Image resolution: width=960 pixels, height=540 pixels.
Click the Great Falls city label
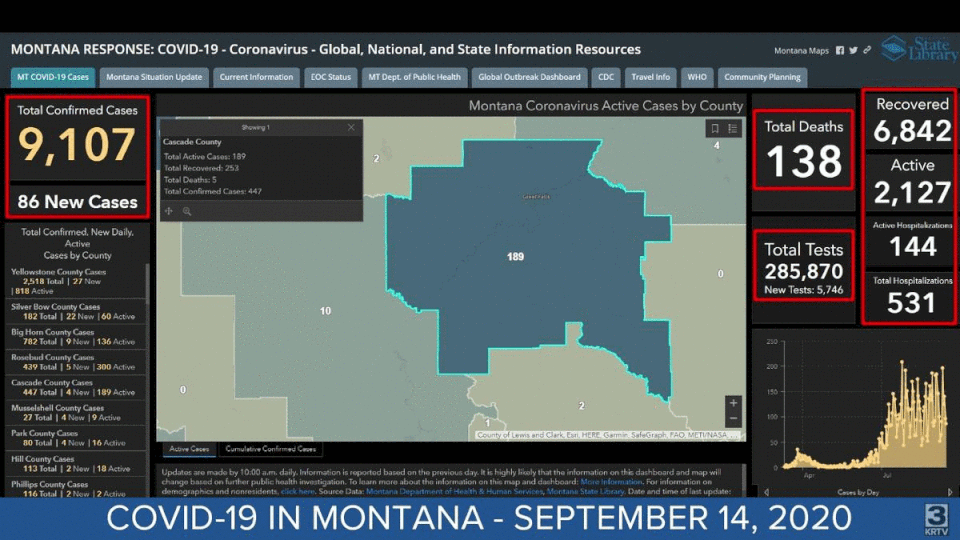pyautogui.click(x=536, y=197)
